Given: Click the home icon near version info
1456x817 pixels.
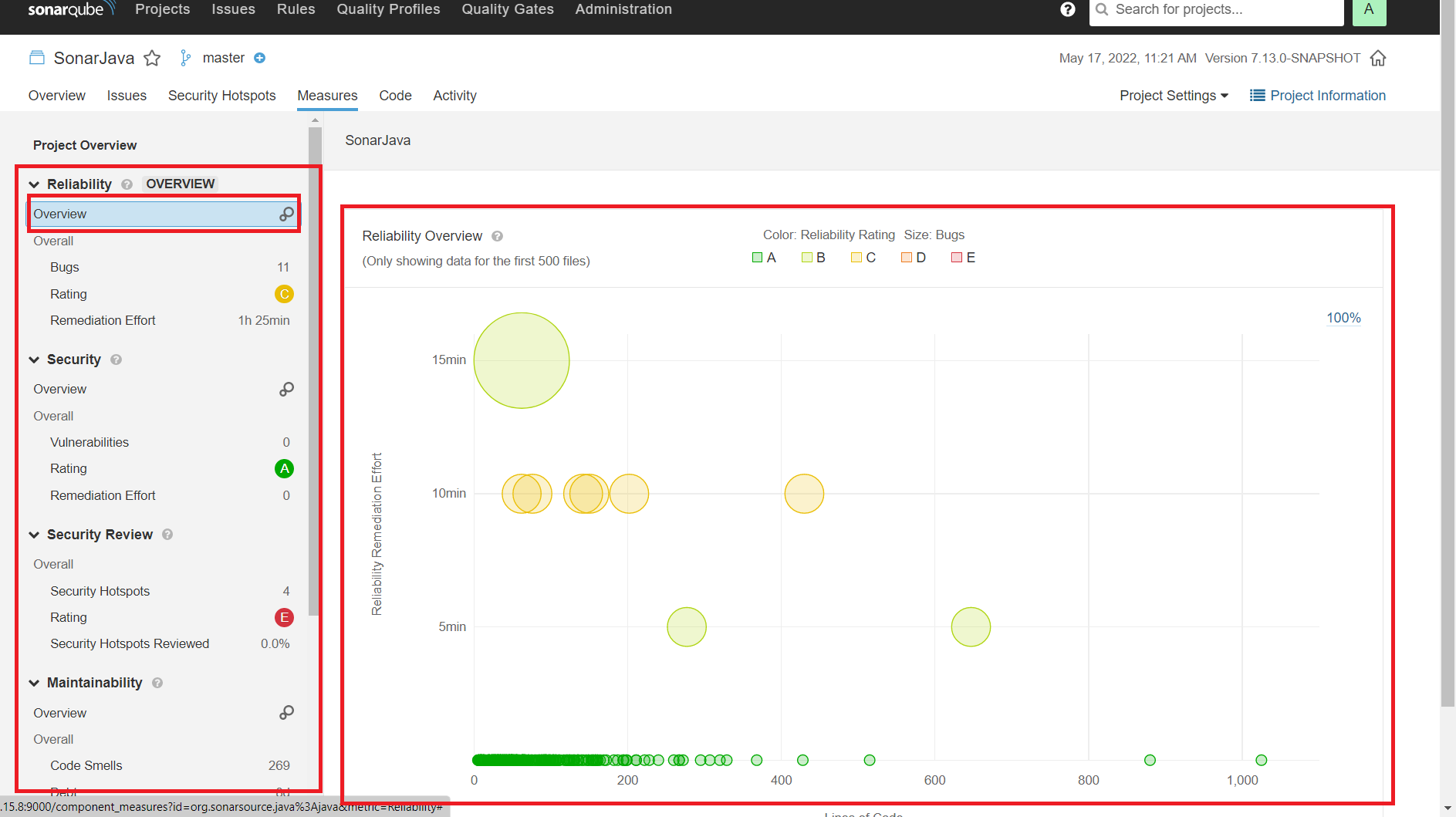Looking at the screenshot, I should click(1378, 58).
